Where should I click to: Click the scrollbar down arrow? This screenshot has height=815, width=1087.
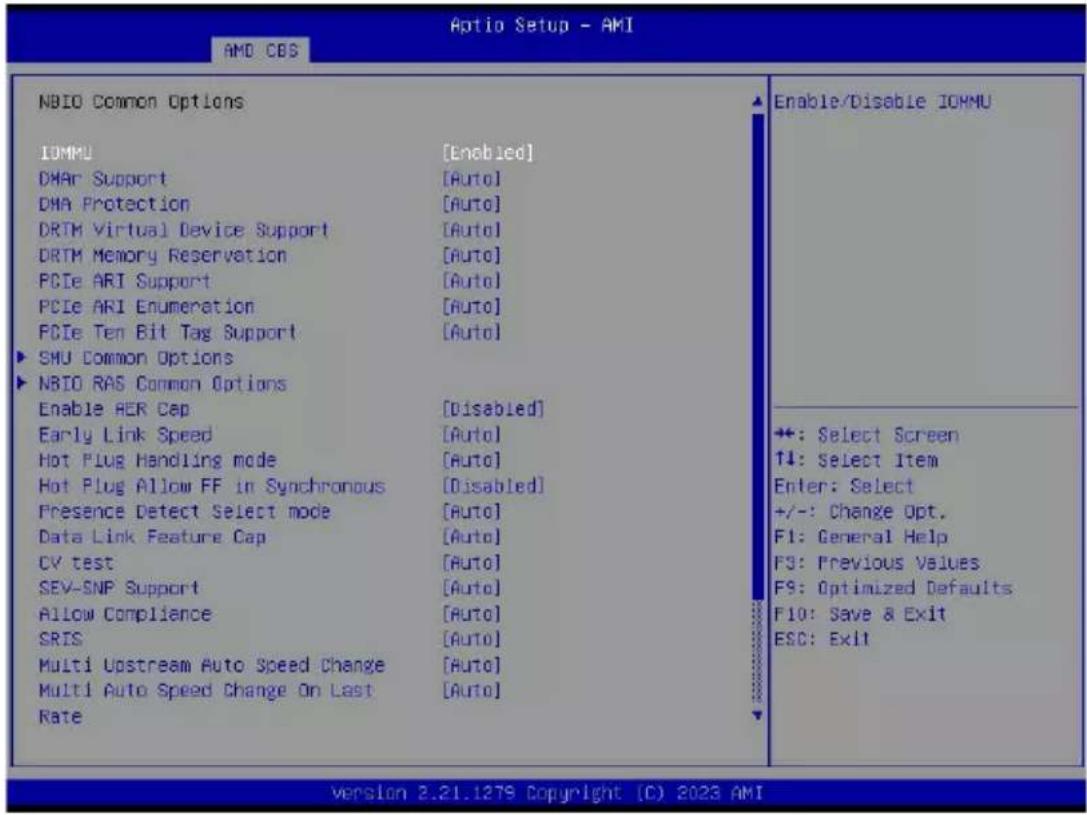(x=758, y=715)
